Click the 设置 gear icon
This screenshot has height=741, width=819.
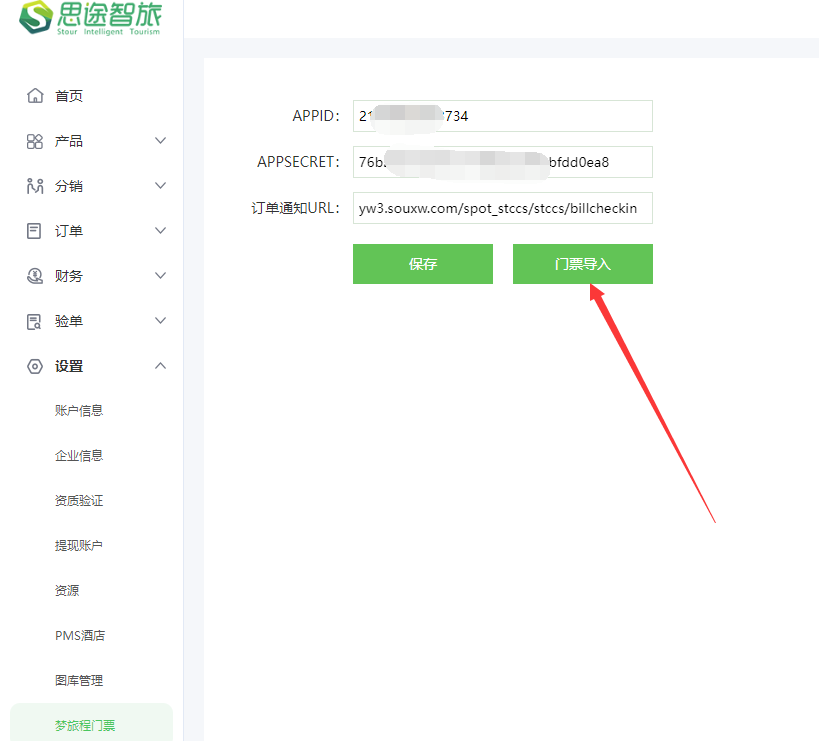click(x=35, y=366)
